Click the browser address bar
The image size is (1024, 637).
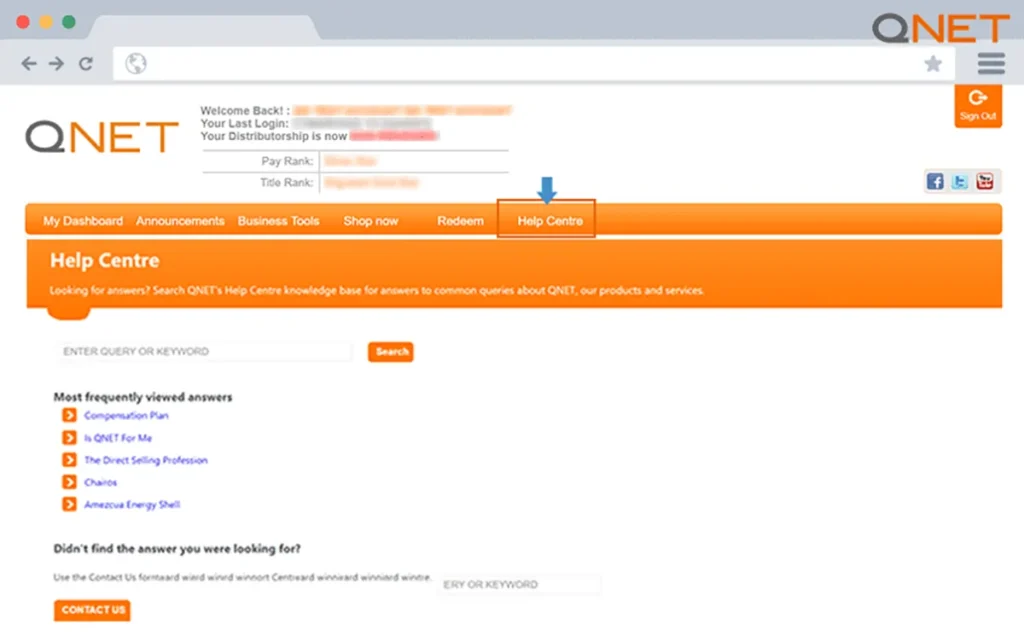(534, 63)
